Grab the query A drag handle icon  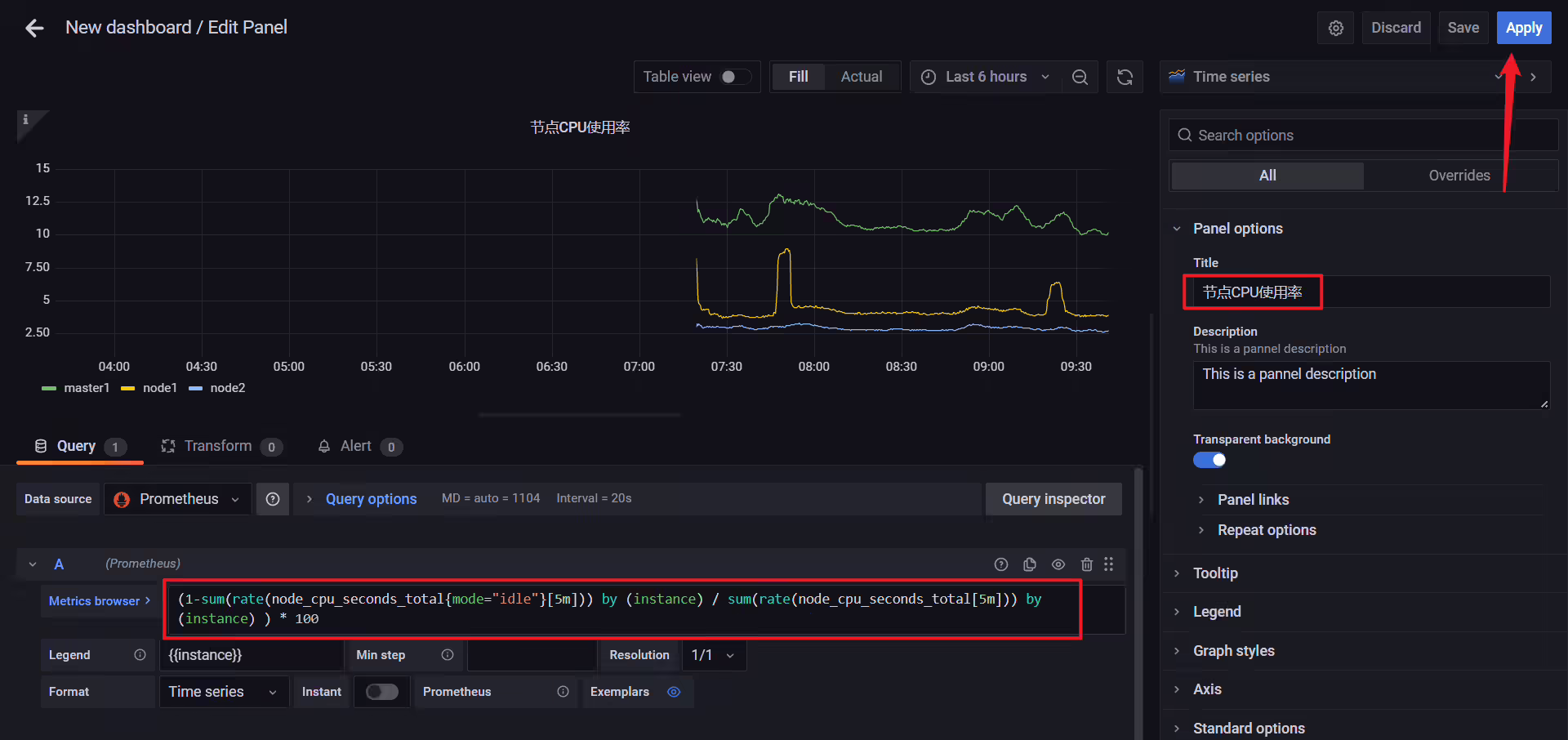(1109, 564)
